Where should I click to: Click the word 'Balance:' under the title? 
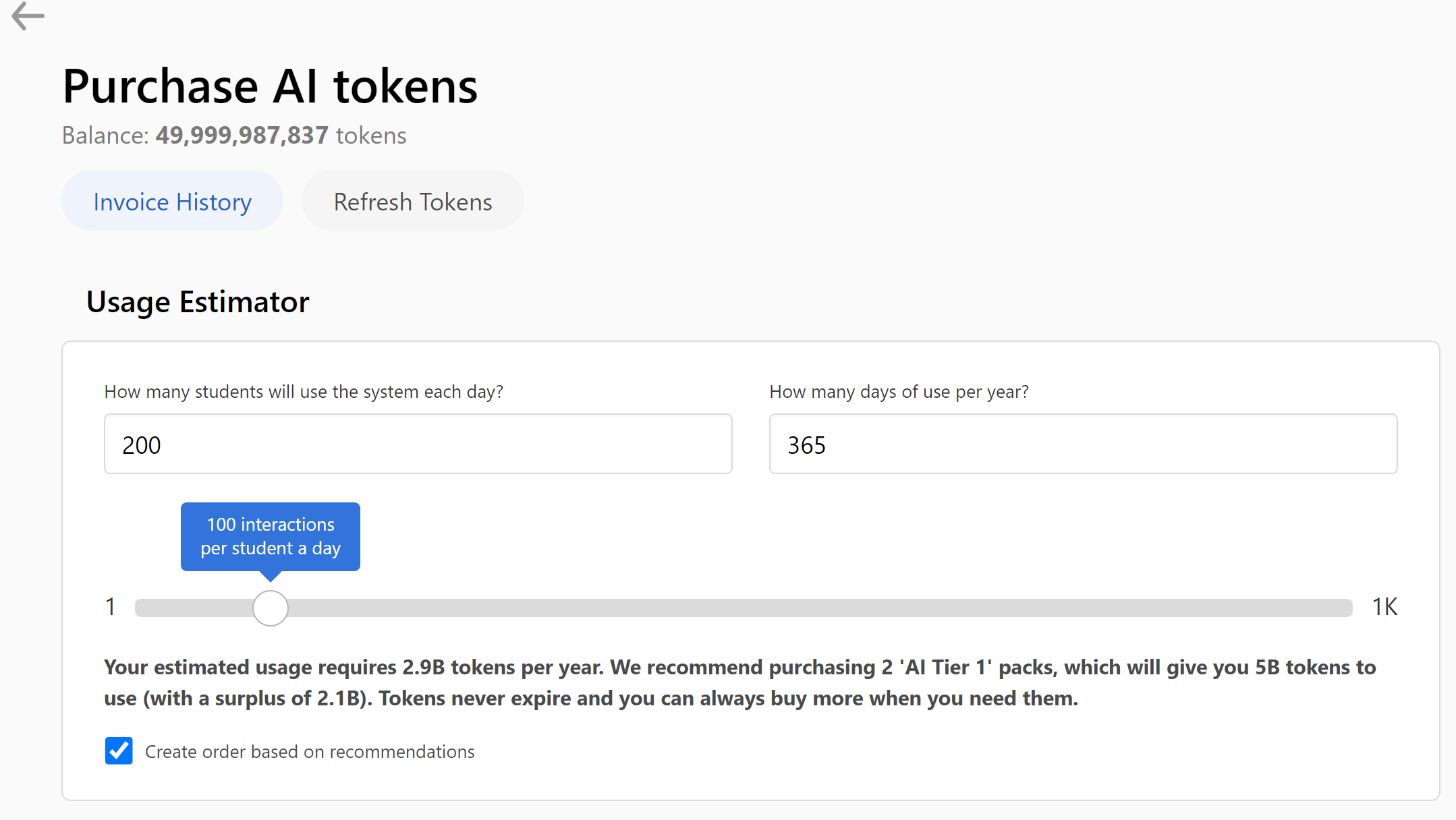point(105,136)
